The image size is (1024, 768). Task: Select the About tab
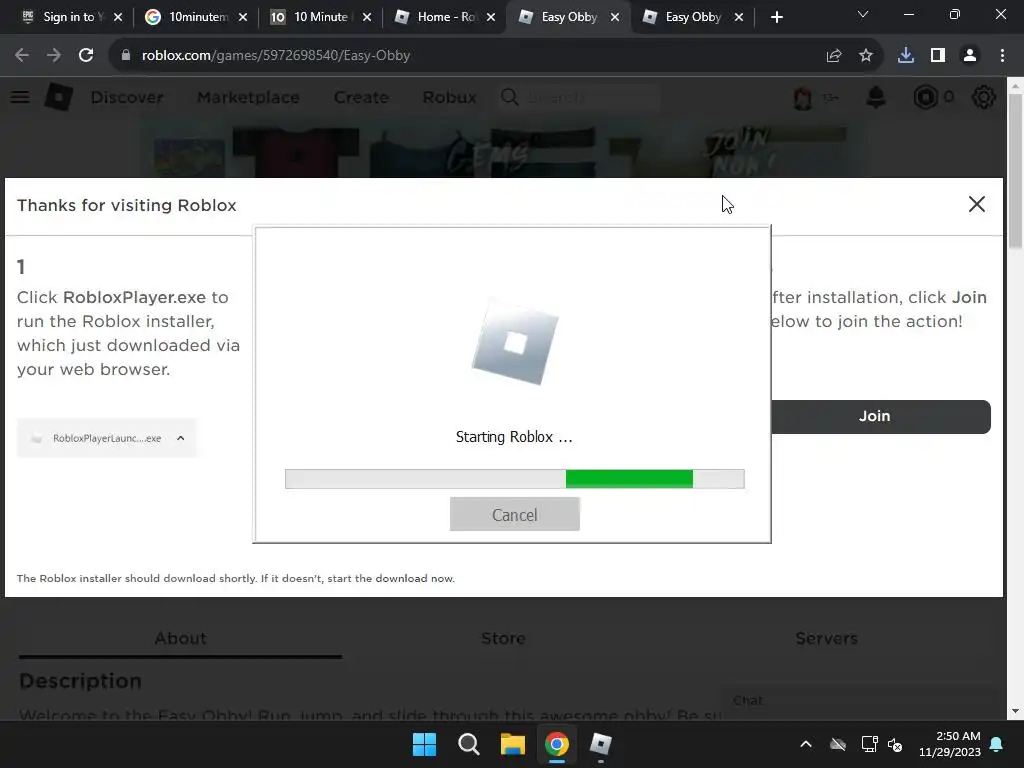click(180, 638)
